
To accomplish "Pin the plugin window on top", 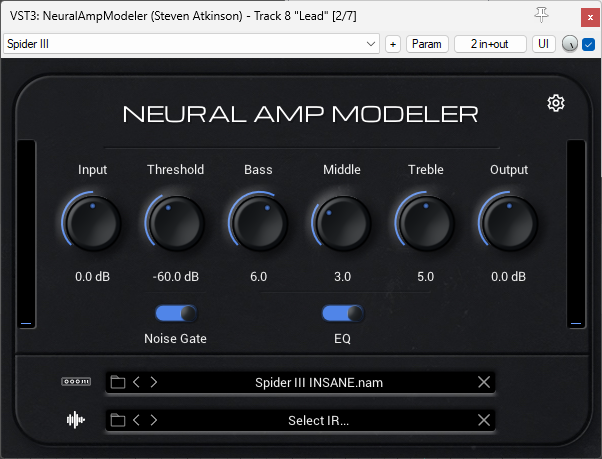I will tap(541, 16).
